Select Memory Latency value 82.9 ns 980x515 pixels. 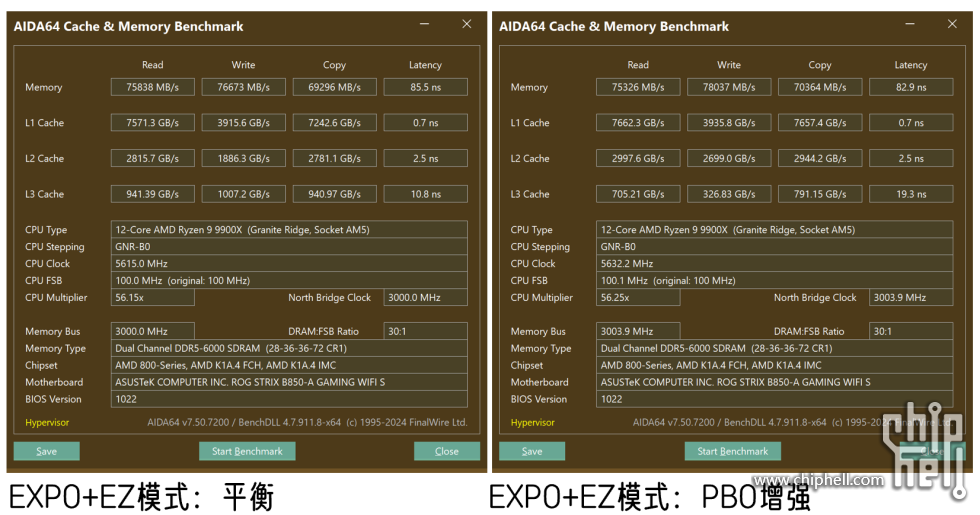(911, 87)
